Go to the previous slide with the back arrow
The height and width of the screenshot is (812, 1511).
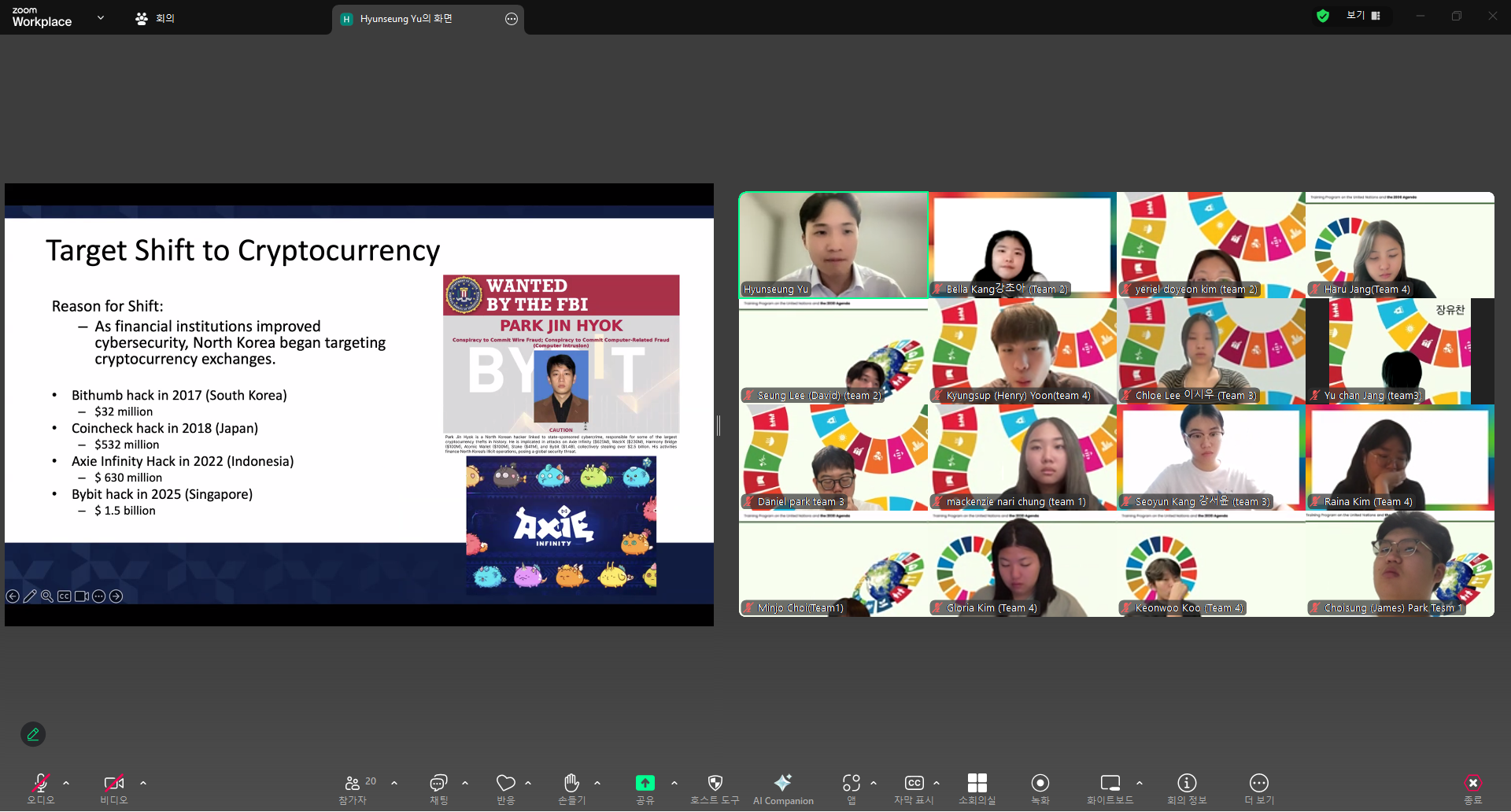[x=13, y=596]
